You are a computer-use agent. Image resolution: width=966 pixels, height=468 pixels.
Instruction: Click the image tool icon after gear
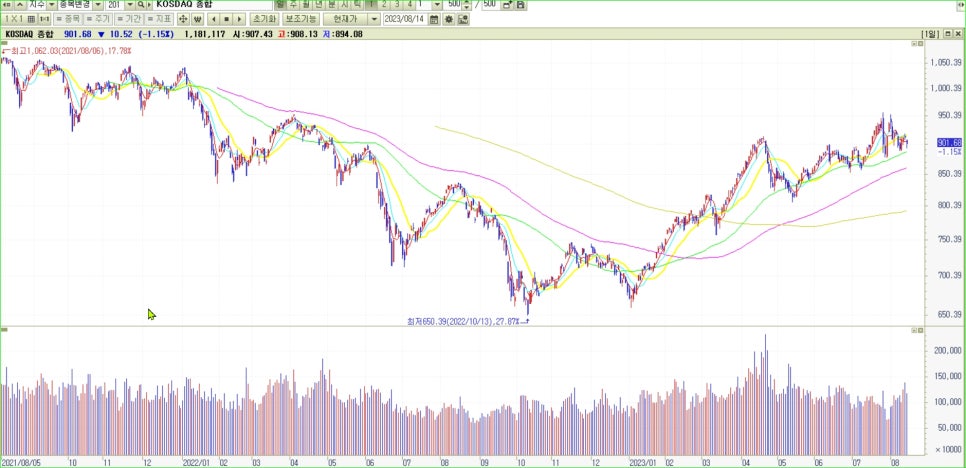click(x=463, y=19)
